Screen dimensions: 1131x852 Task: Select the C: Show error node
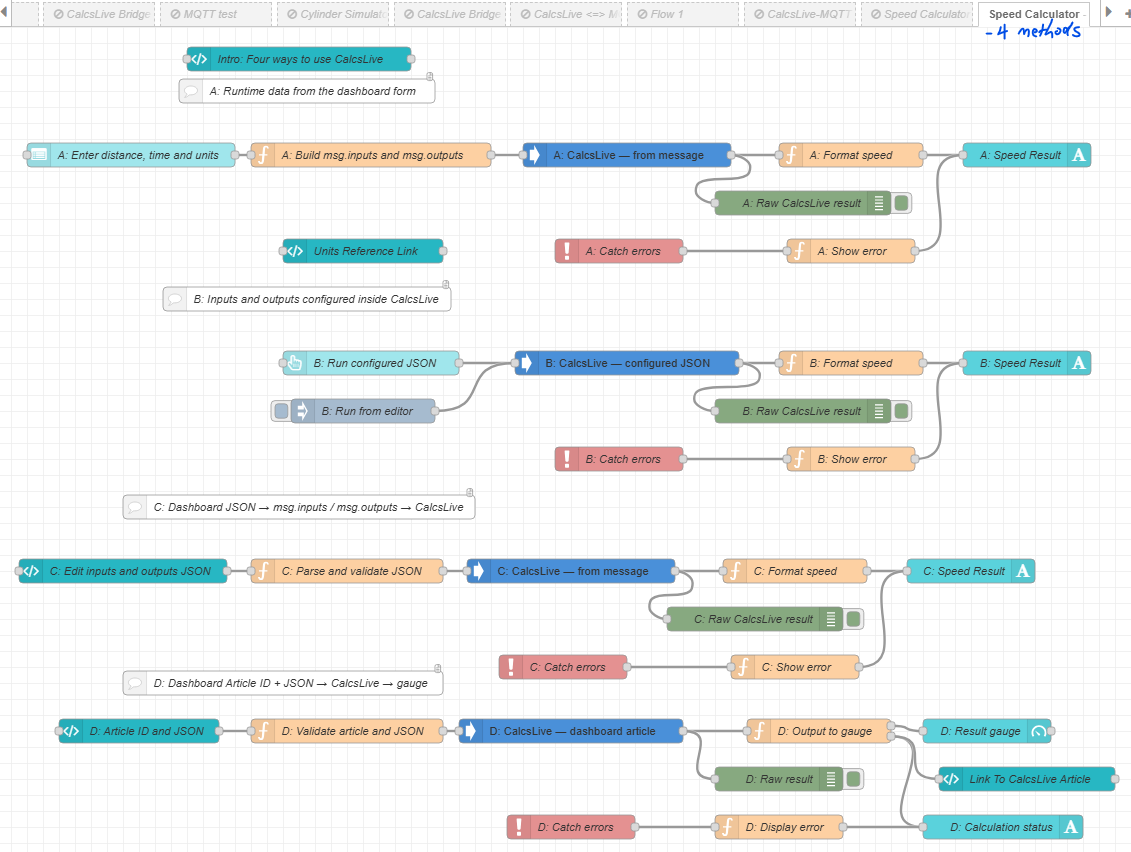(x=795, y=667)
